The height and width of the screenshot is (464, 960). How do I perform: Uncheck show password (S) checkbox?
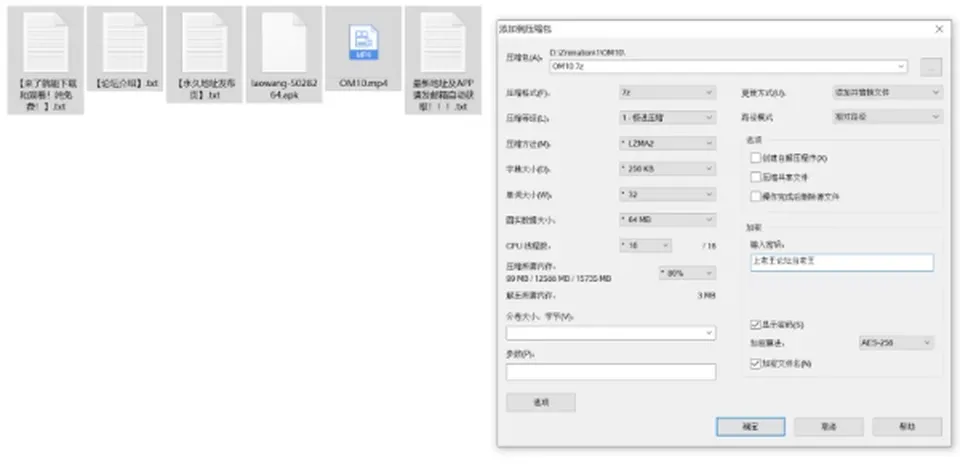tap(756, 324)
